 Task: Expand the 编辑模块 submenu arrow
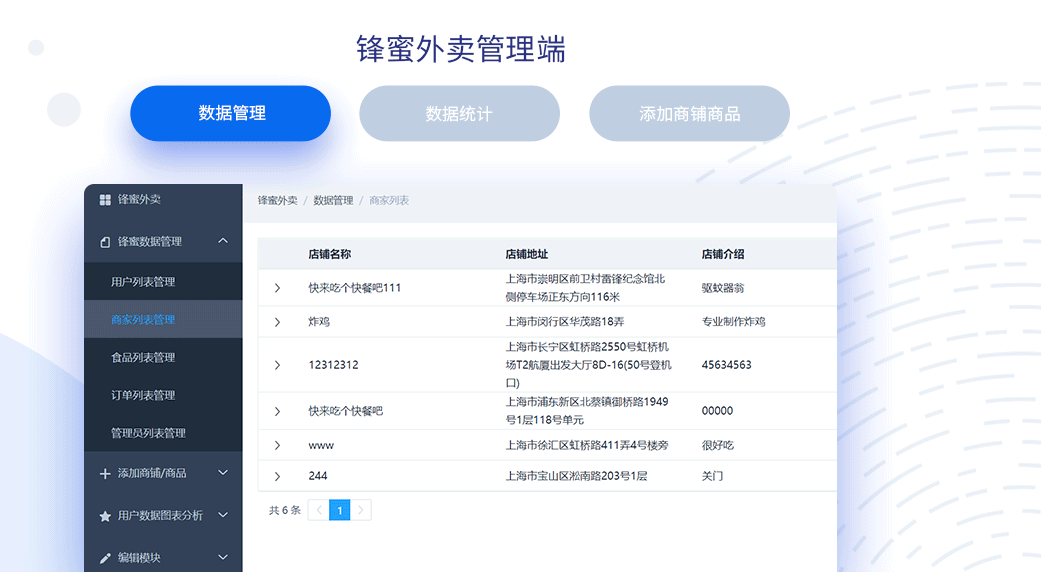click(x=223, y=557)
